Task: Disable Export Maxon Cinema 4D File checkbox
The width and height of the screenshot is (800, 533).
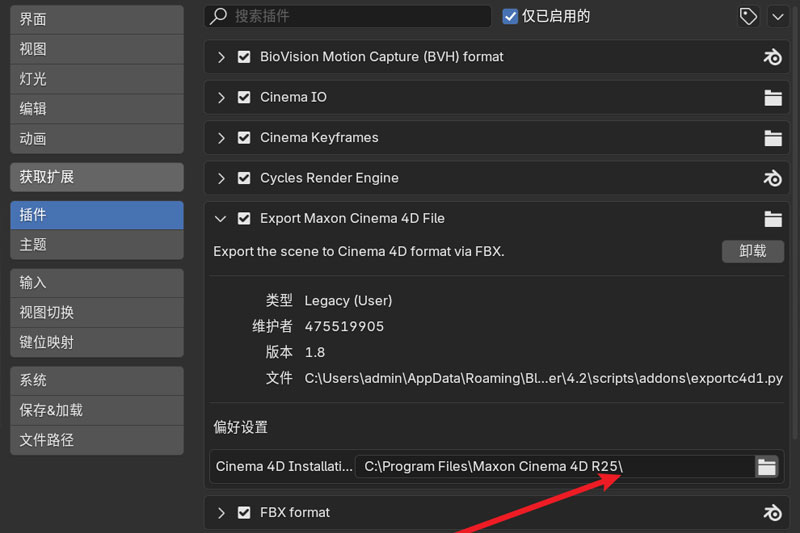Action: [244, 218]
